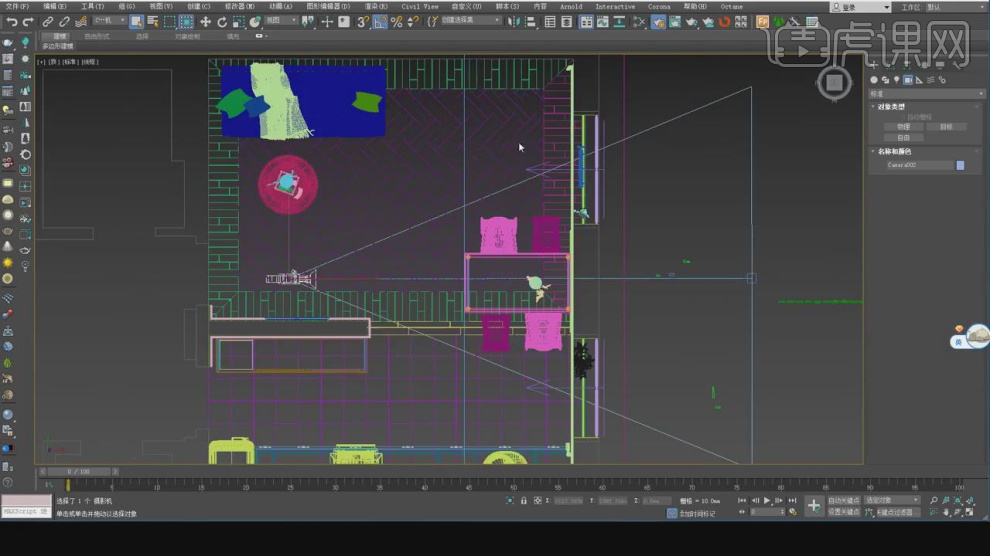The width and height of the screenshot is (990, 556).
Task: Select the Move transform tool
Action: click(x=205, y=21)
